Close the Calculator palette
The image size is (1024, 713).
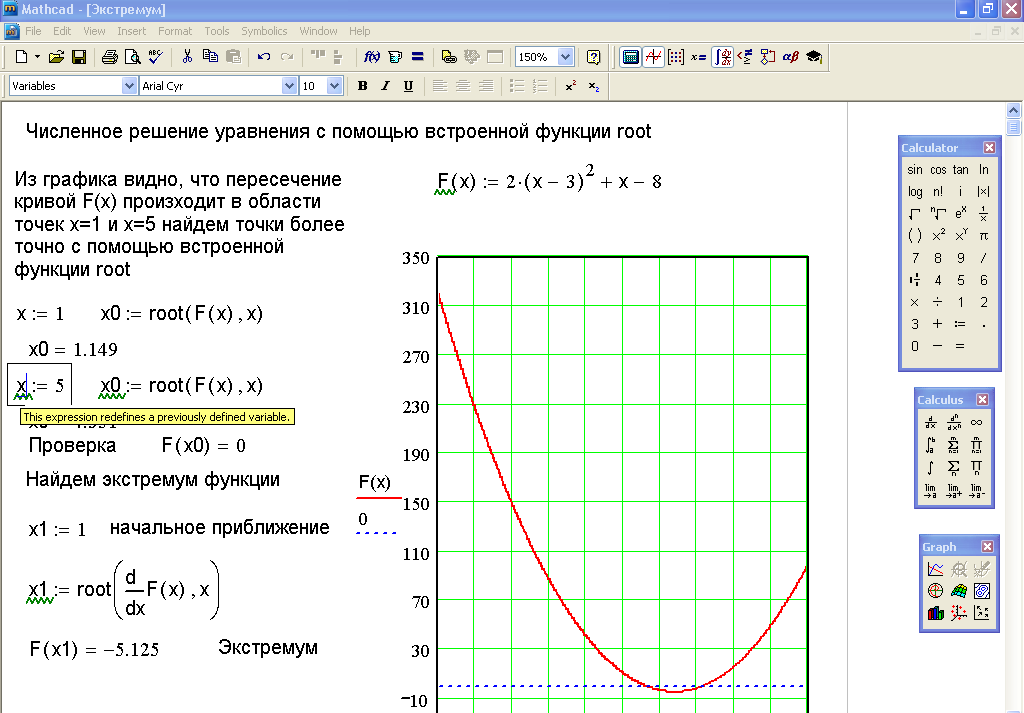point(989,148)
